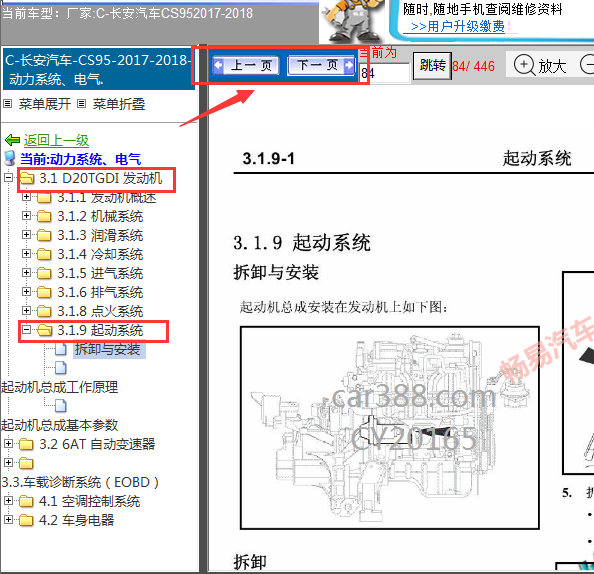Click the folder icon of 3.1.3 润滑系统
The width and height of the screenshot is (594, 574).
click(x=44, y=235)
